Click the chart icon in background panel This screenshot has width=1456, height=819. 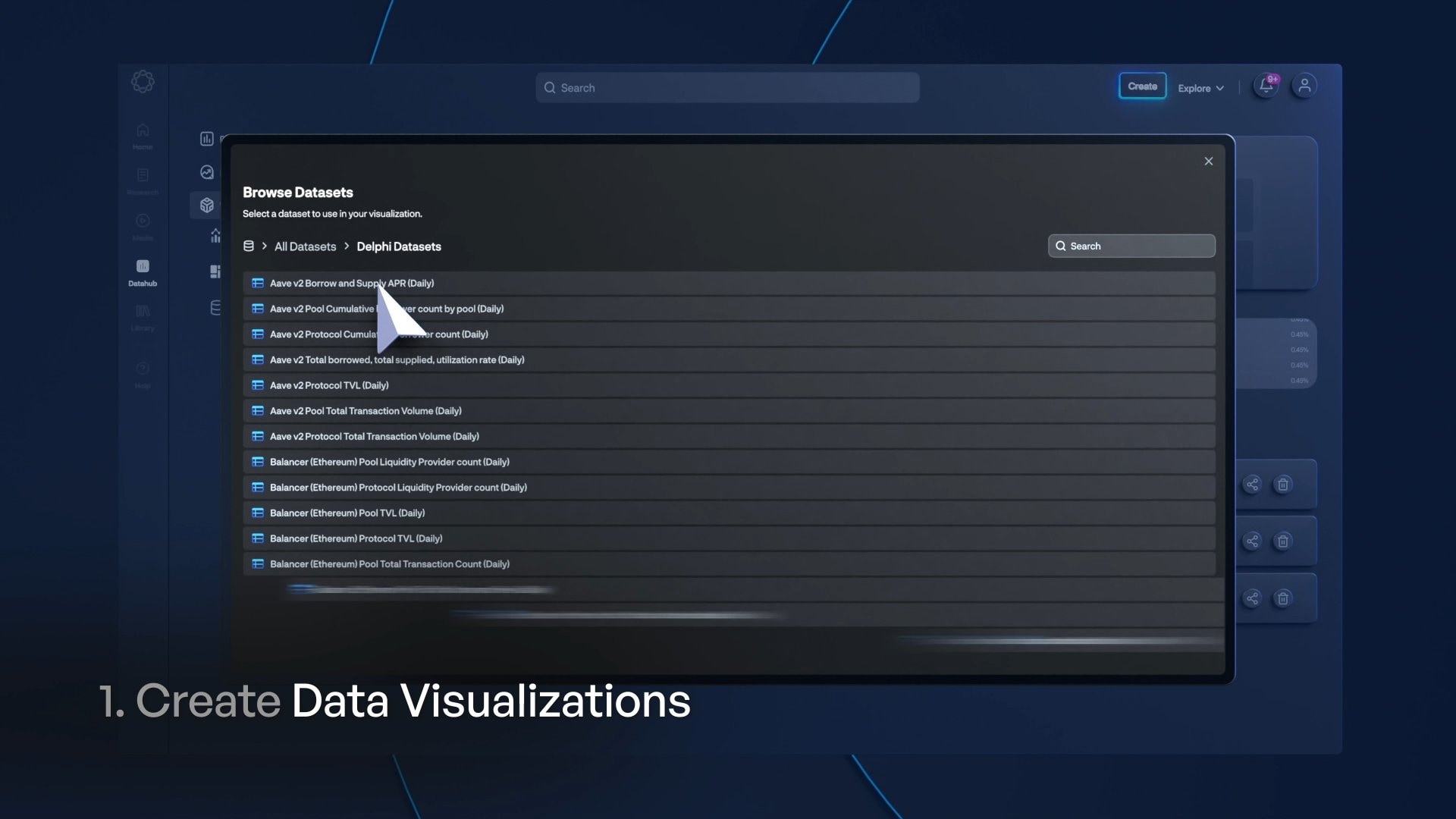[207, 139]
